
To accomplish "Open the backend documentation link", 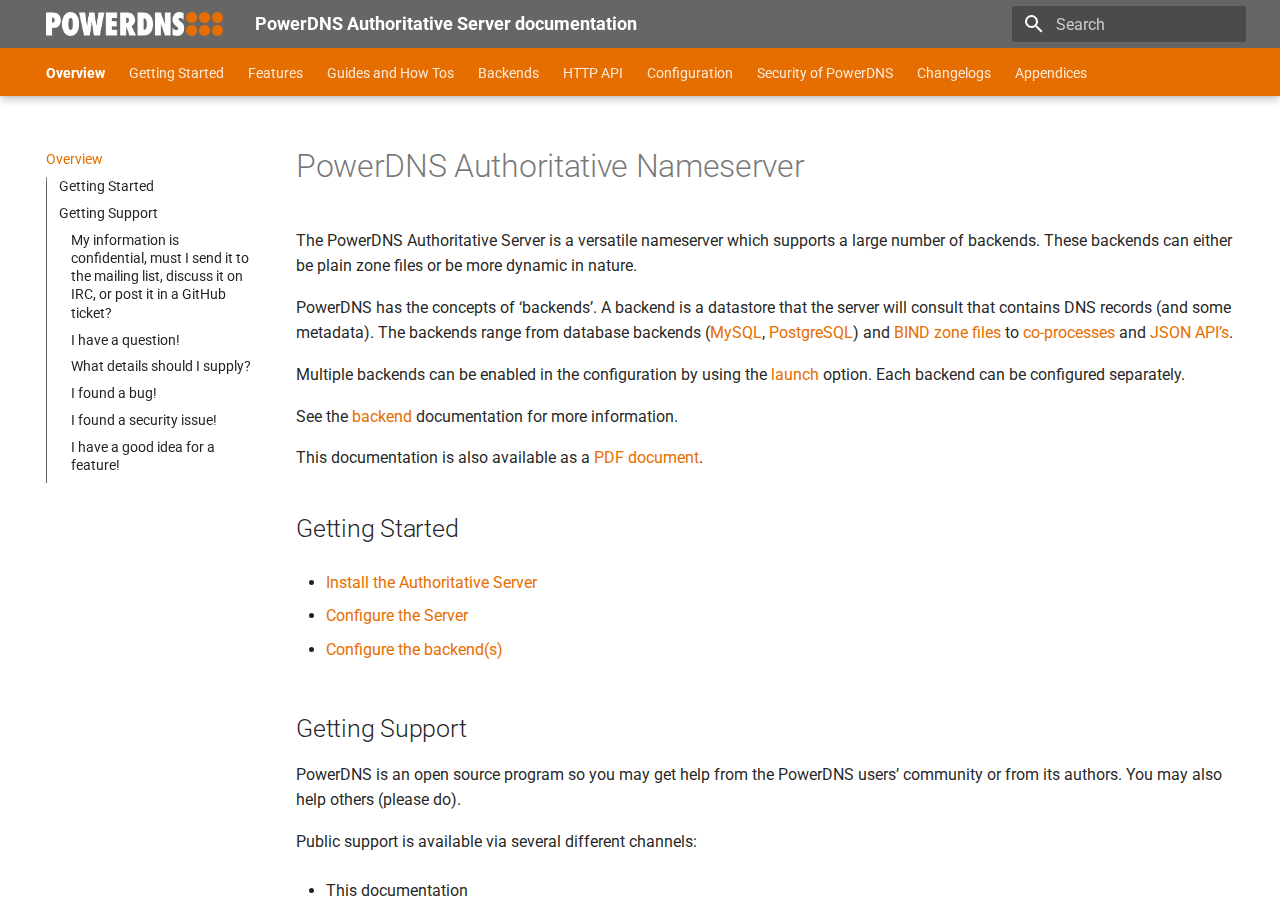I will pos(382,416).
